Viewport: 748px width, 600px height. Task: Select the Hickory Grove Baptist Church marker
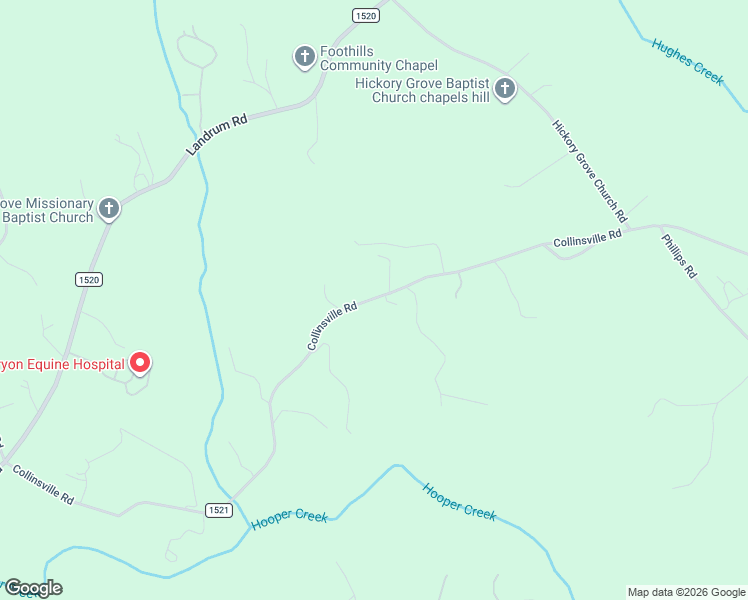click(x=505, y=89)
